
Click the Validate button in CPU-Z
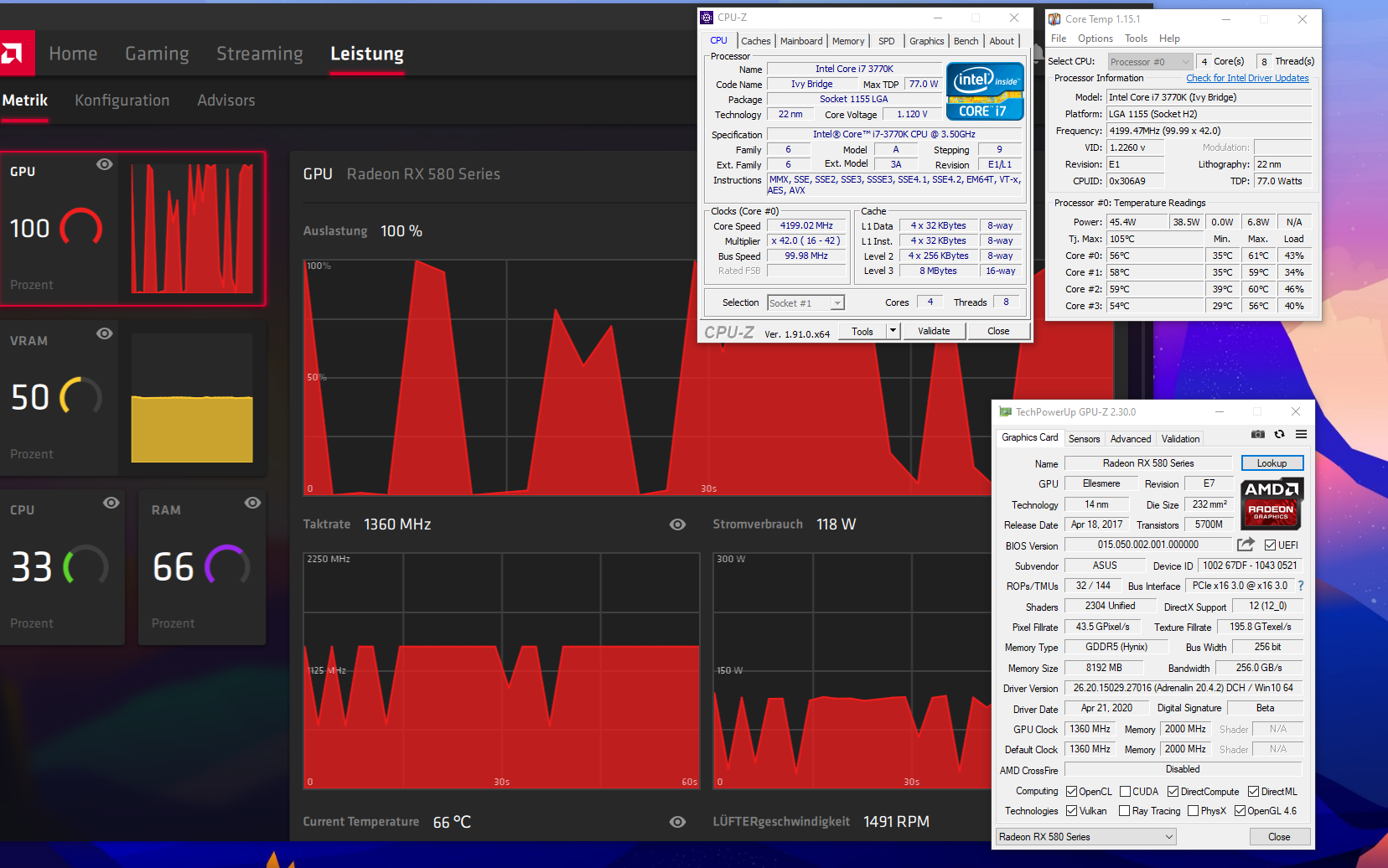[934, 331]
